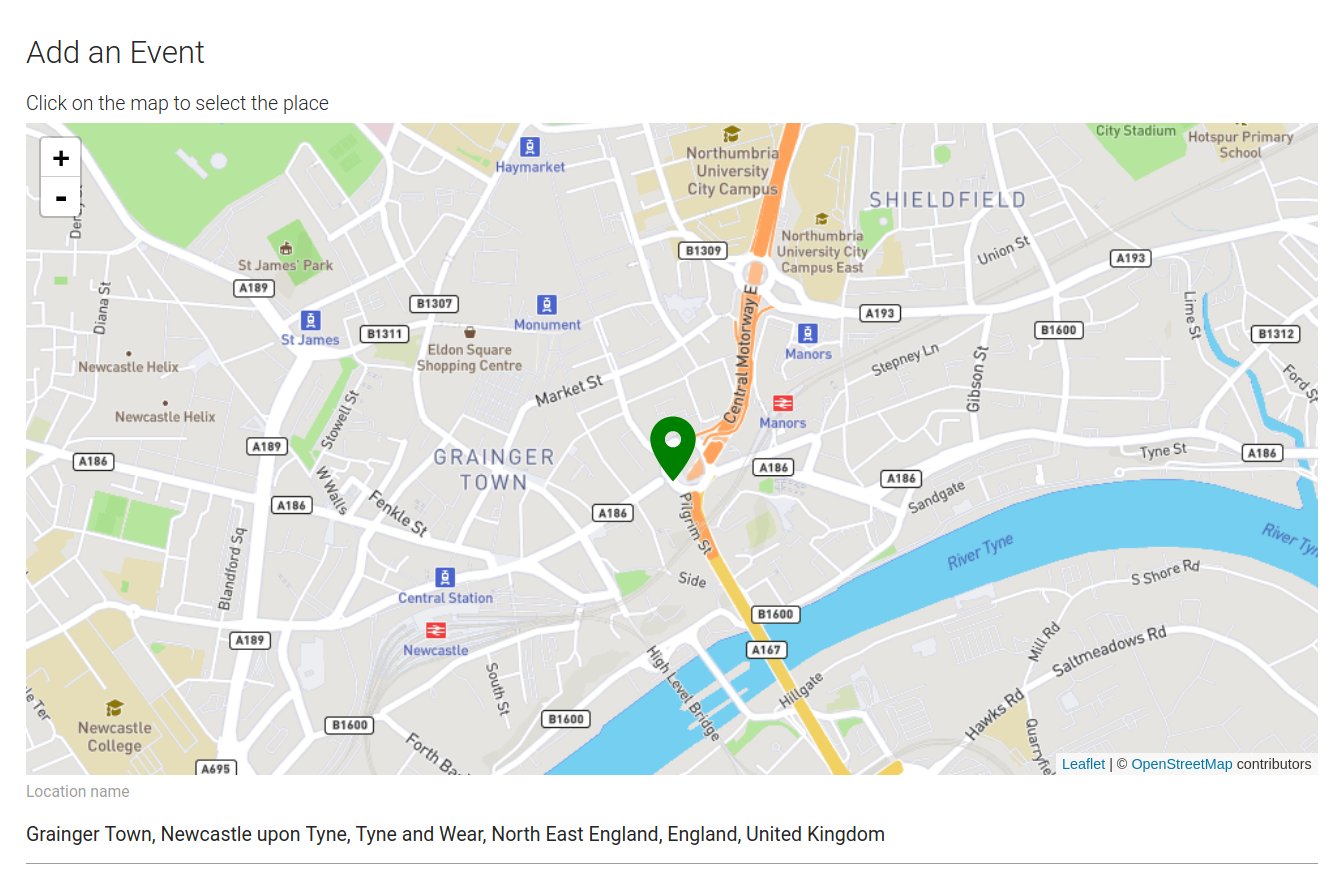This screenshot has width=1340, height=880.
Task: Click the Eldon Square Shopping Centre icon
Action: click(469, 331)
